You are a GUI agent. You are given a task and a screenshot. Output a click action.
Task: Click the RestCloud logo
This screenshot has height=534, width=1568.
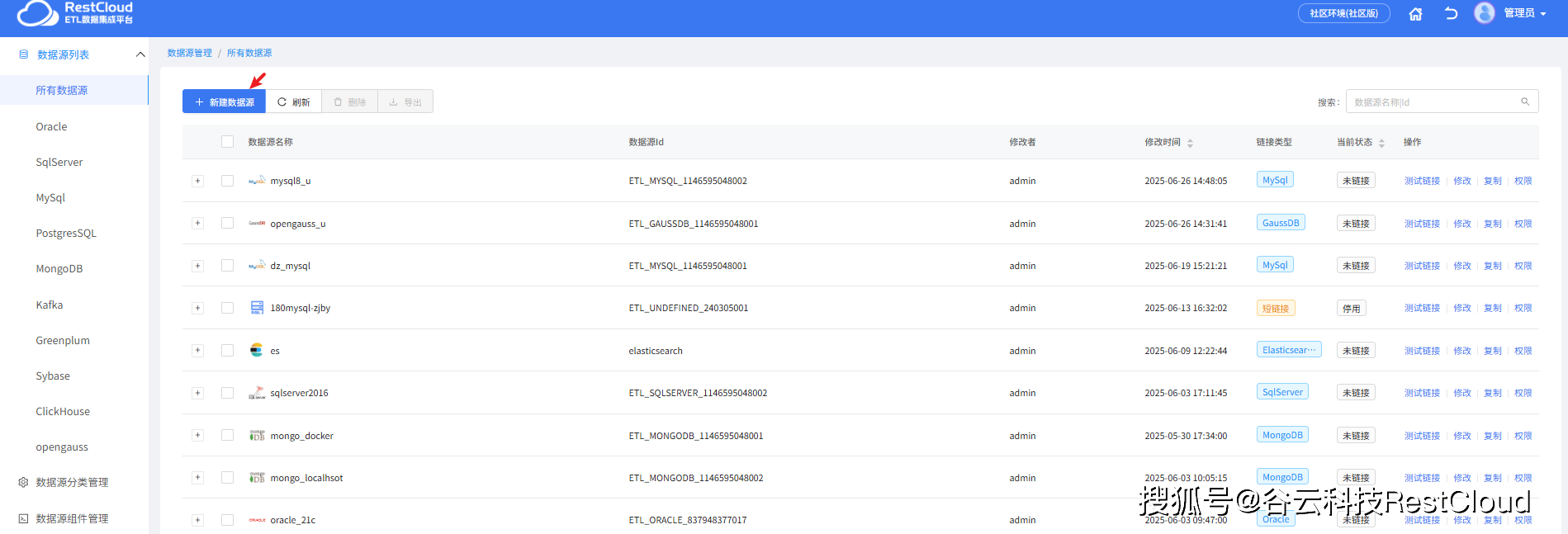point(75,13)
